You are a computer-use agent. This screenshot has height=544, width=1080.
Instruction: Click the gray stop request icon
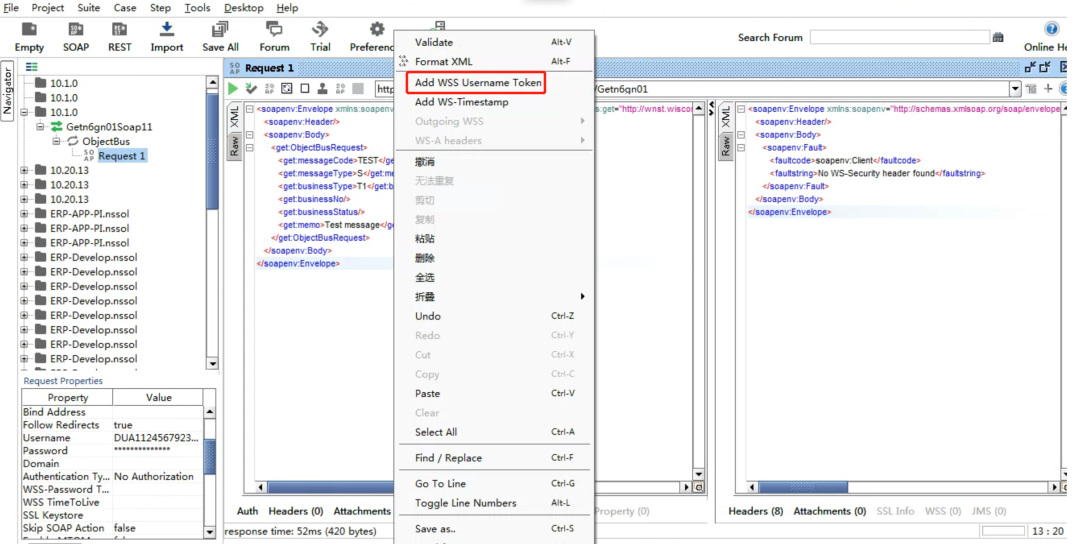tap(358, 88)
